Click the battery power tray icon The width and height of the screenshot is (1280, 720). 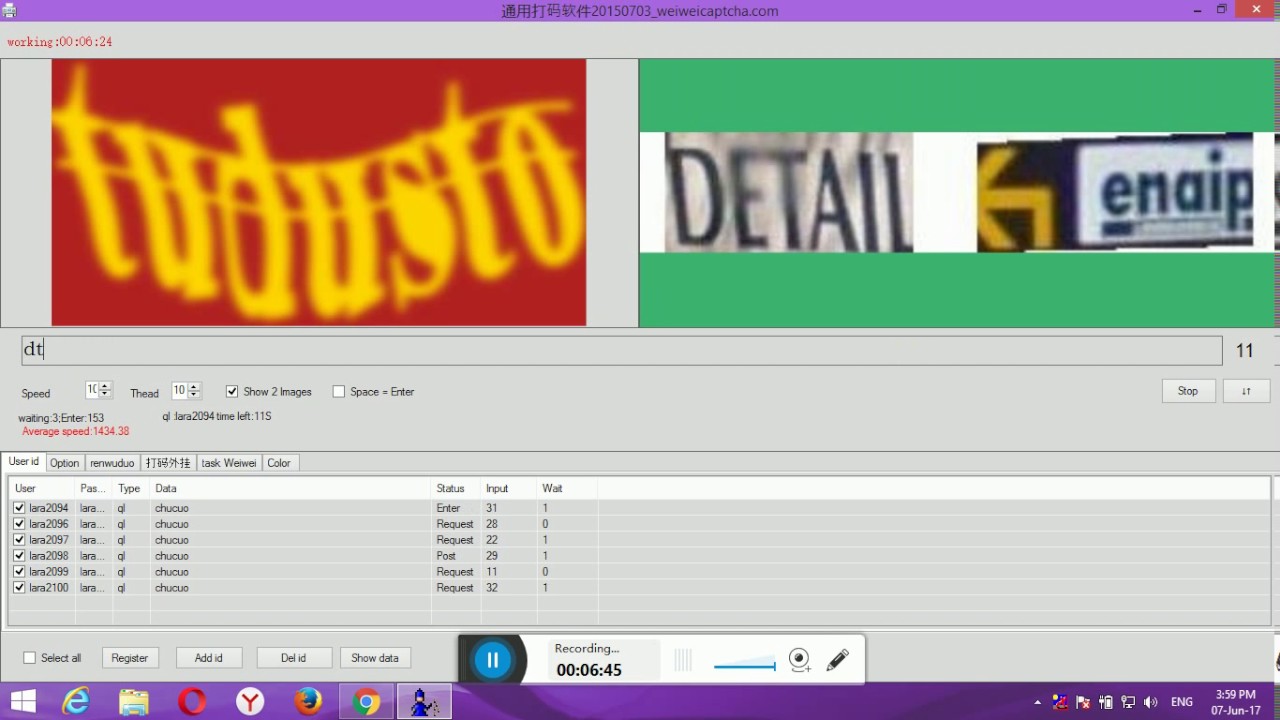coord(1106,702)
